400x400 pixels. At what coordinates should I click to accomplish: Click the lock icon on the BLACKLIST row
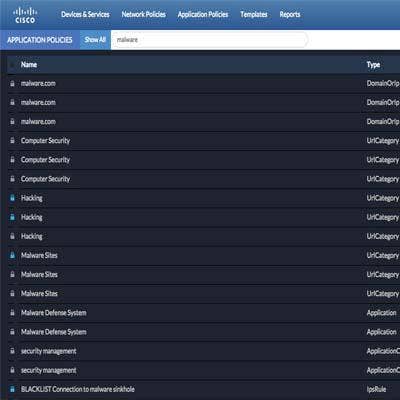12,389
